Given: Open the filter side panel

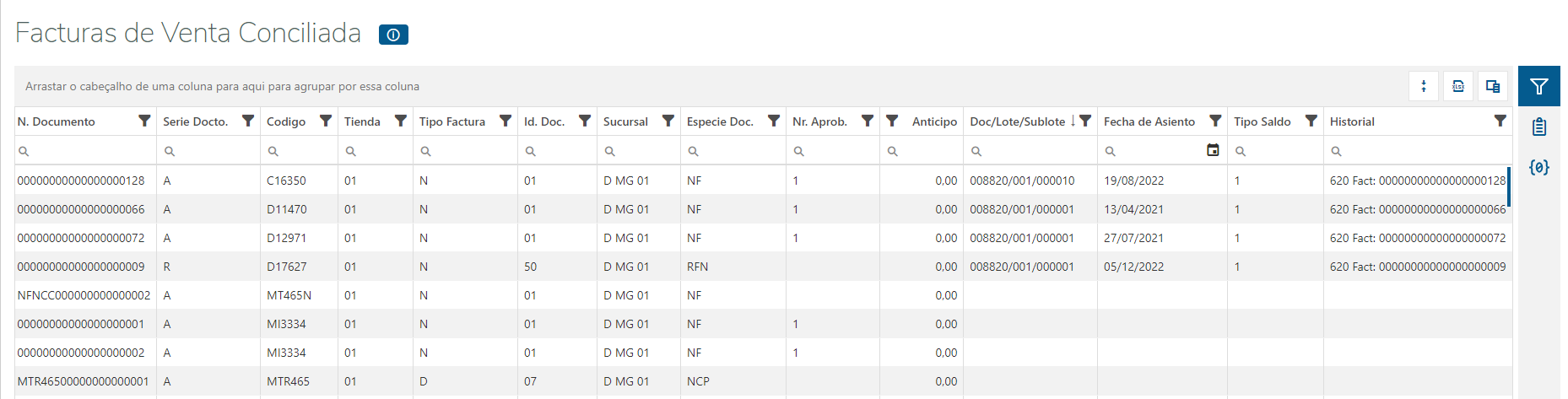Looking at the screenshot, I should [1538, 86].
